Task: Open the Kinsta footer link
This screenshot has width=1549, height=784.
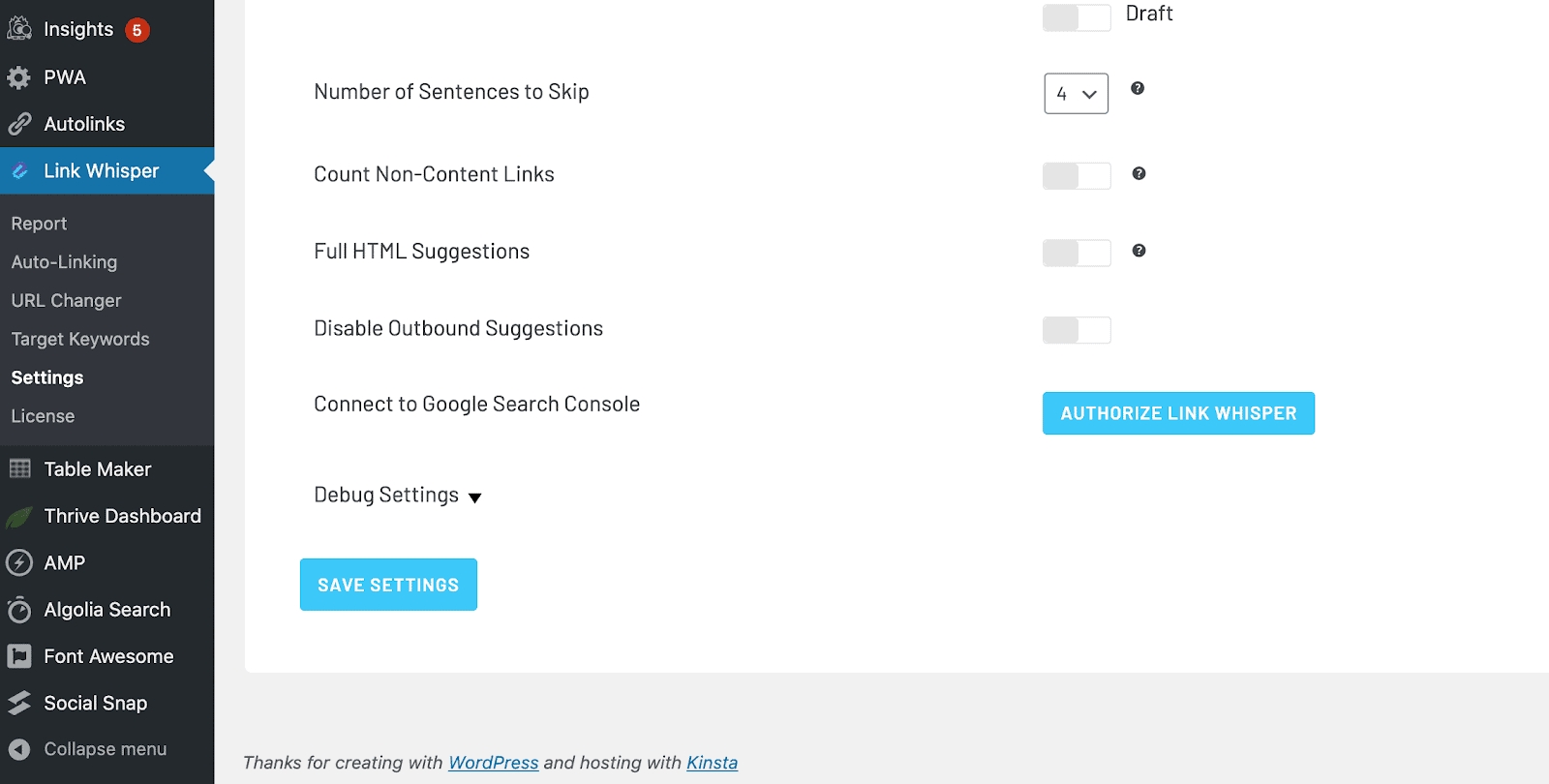Action: (x=712, y=763)
